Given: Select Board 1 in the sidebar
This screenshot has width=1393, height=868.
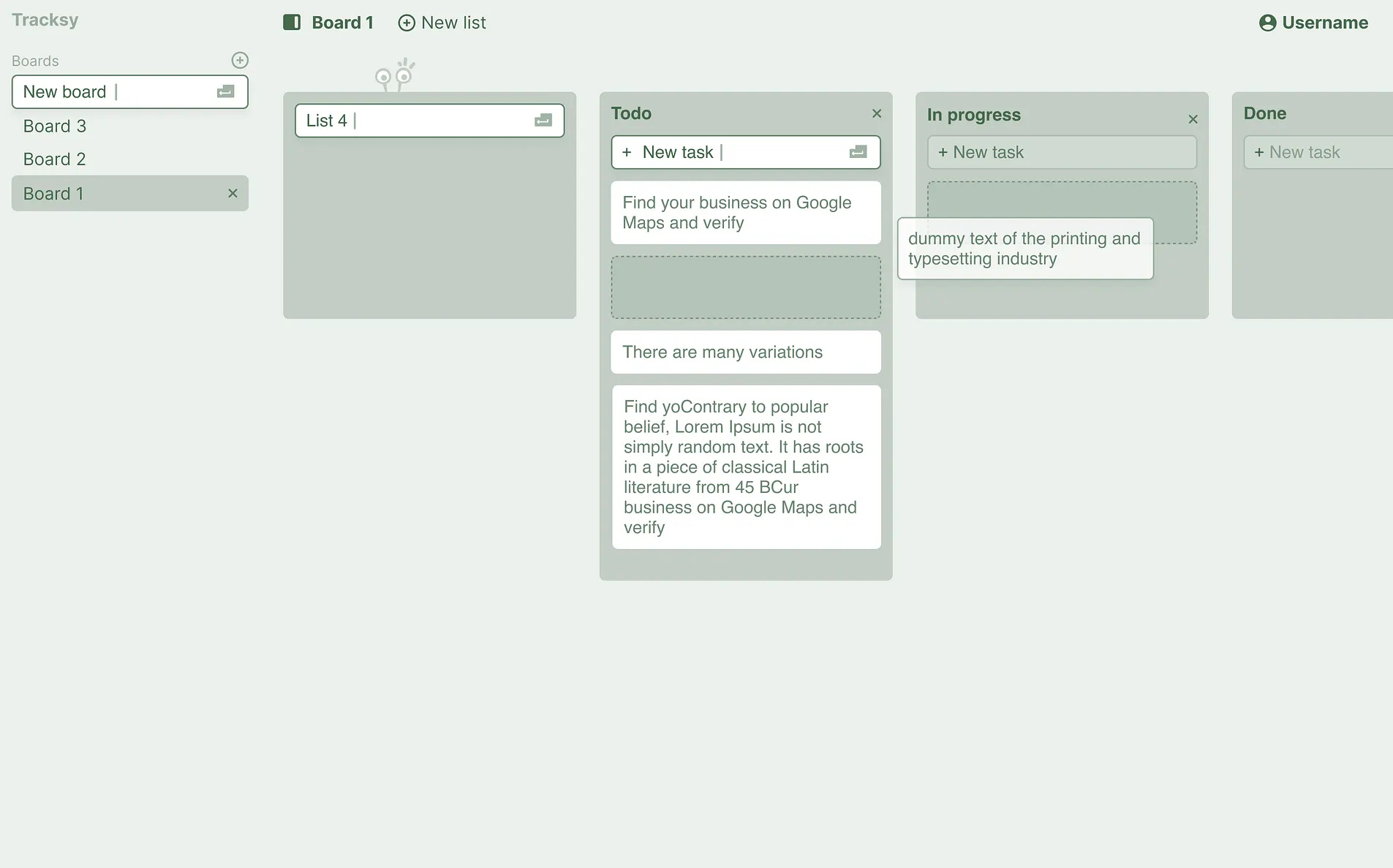Looking at the screenshot, I should [53, 194].
